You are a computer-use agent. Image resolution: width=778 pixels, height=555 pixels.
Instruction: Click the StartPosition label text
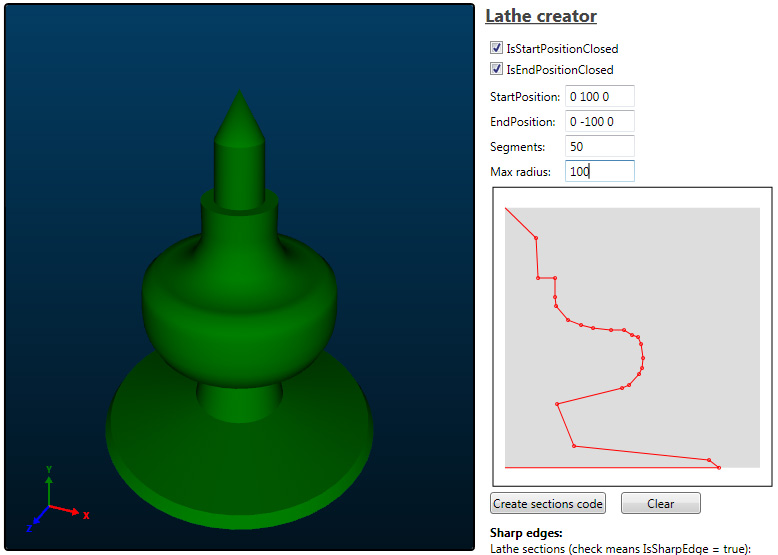click(x=524, y=97)
